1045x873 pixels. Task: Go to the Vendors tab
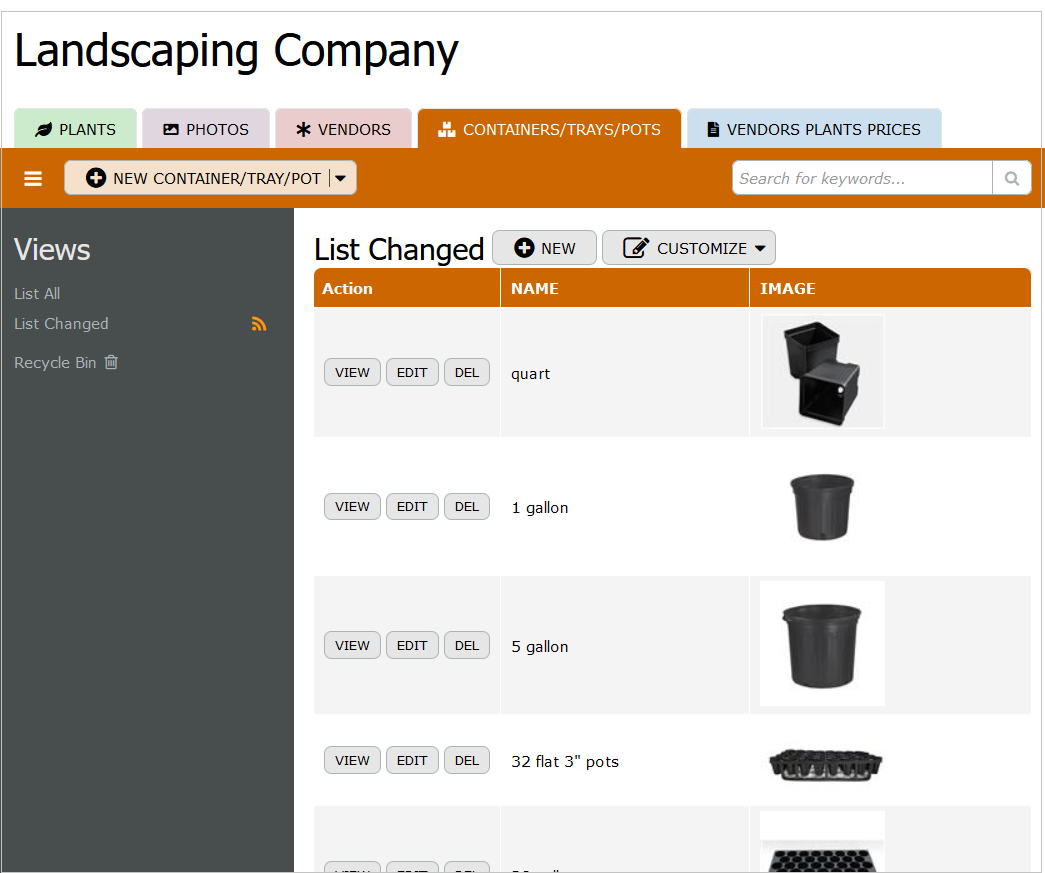pyautogui.click(x=343, y=129)
